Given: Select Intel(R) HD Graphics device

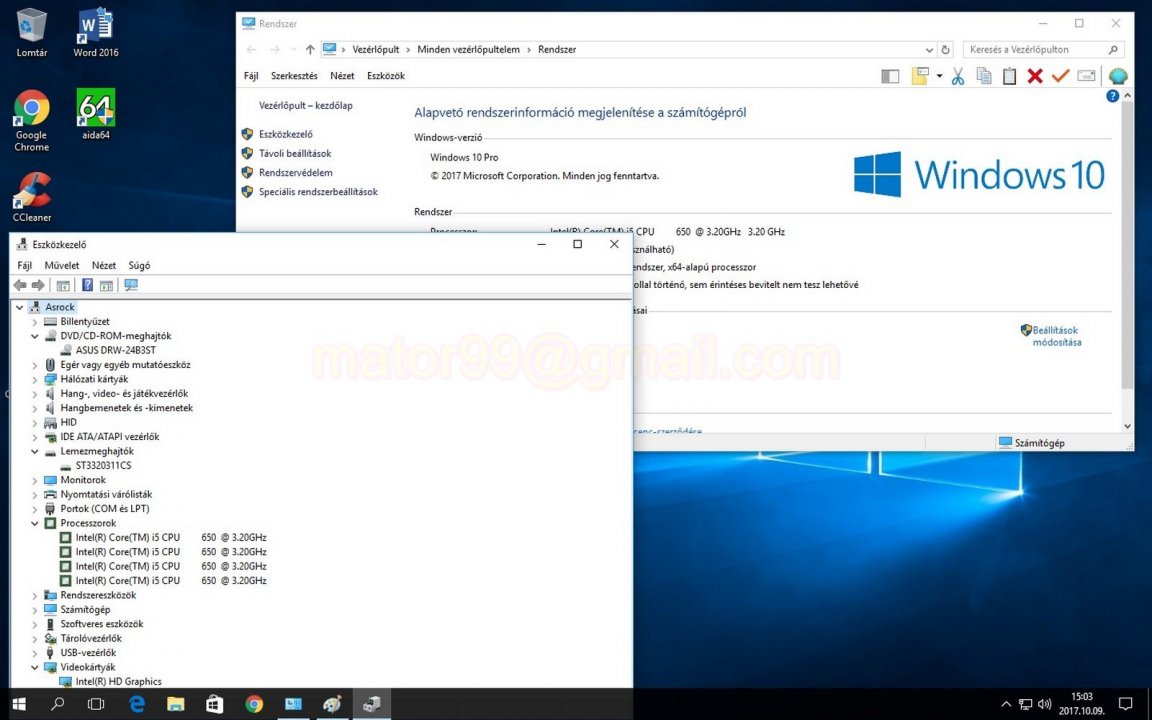Looking at the screenshot, I should (x=118, y=682).
